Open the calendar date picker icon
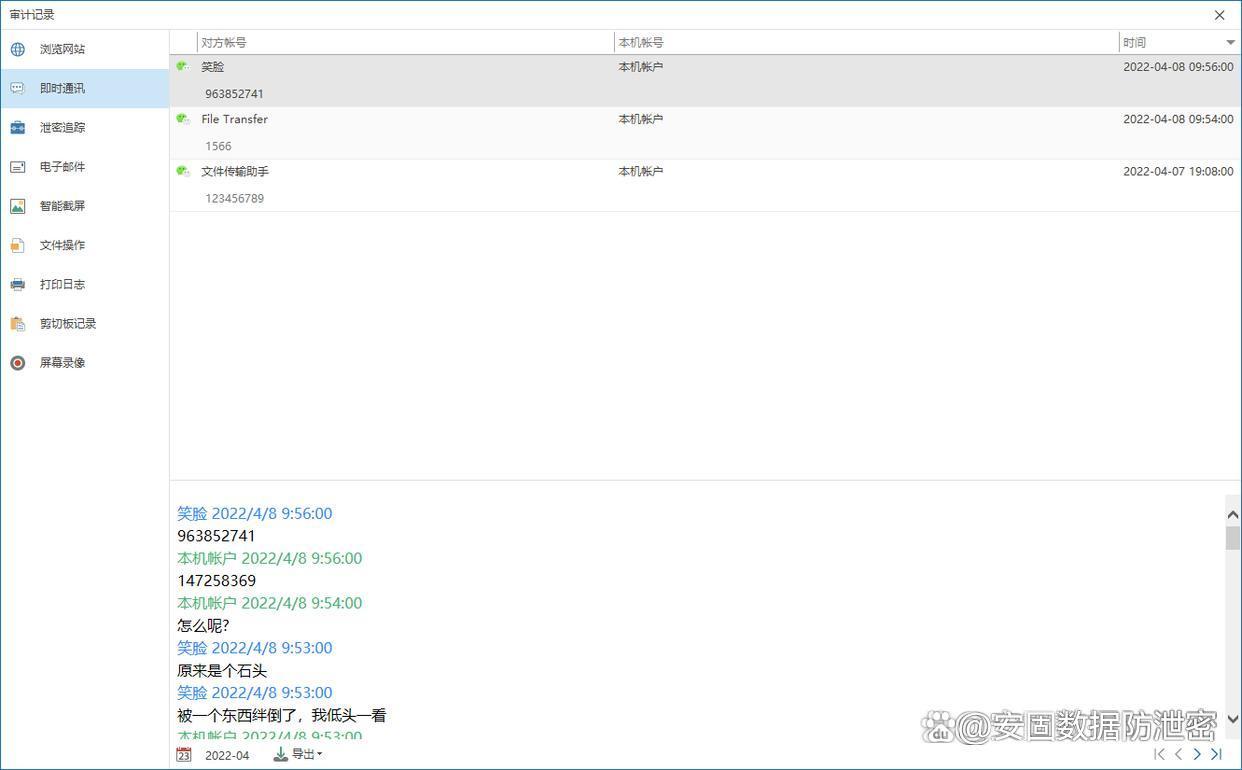This screenshot has height=770, width=1242. pos(184,755)
